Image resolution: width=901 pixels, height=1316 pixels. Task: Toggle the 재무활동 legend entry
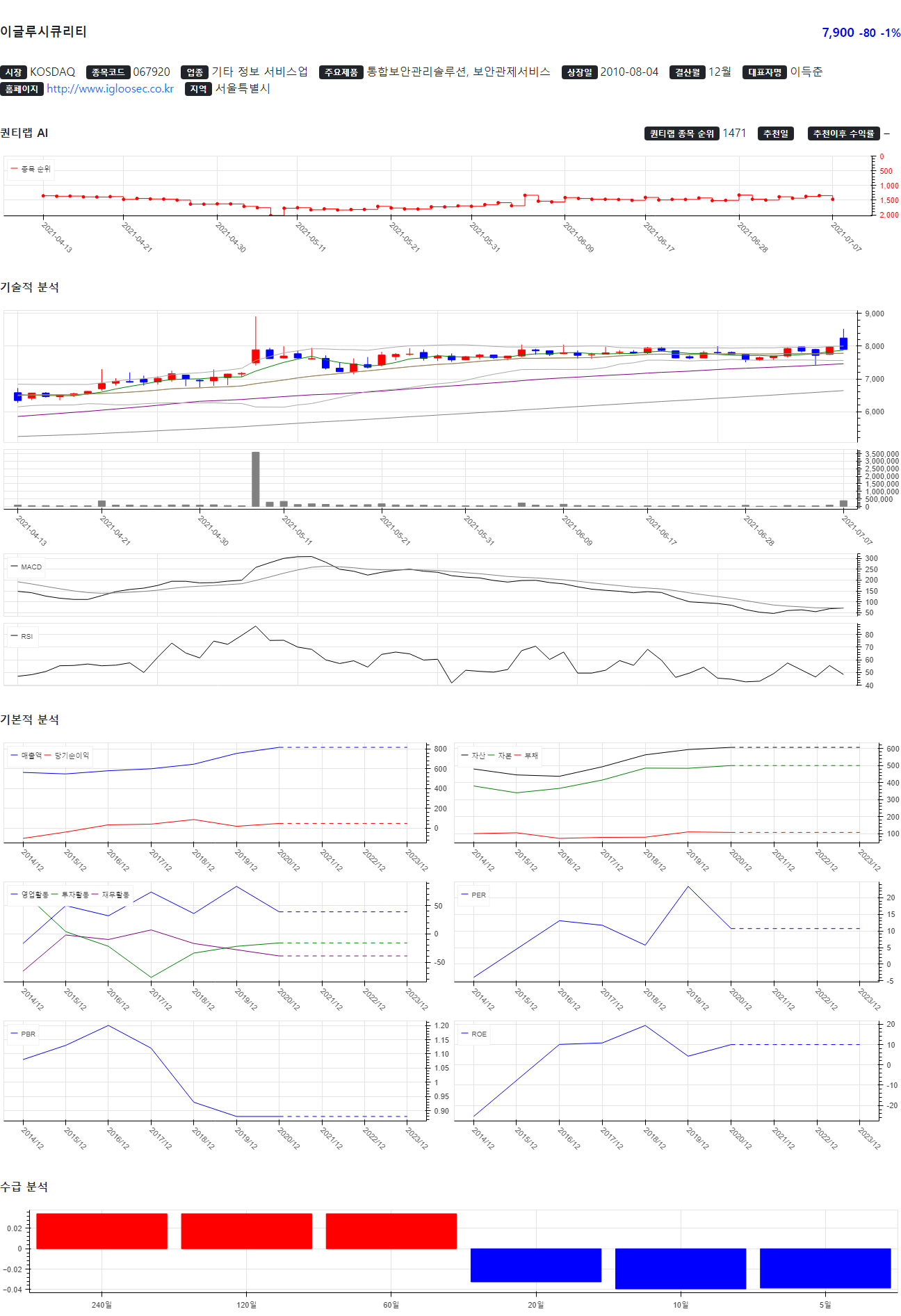coord(111,895)
